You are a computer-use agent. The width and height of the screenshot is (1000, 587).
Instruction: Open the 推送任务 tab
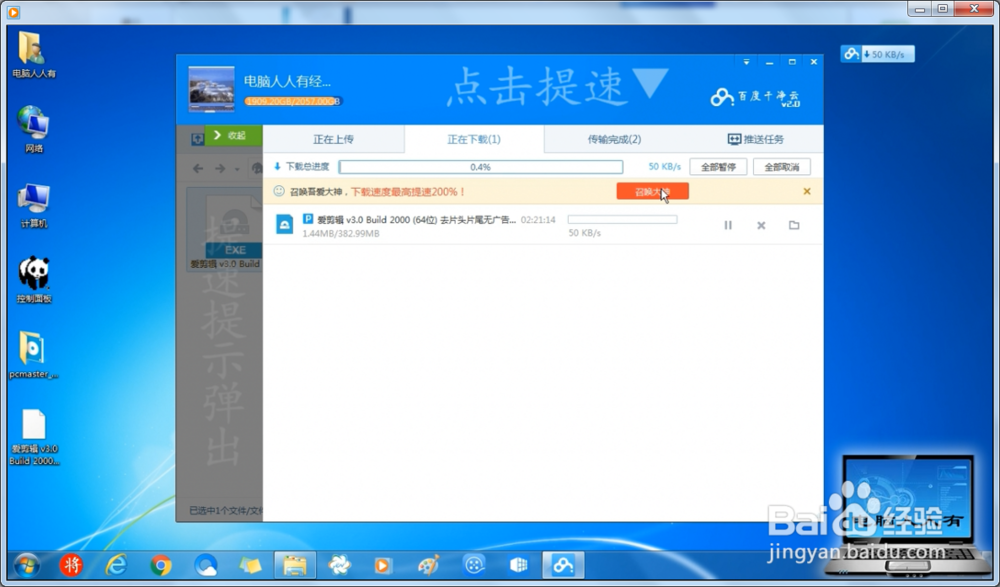click(755, 139)
